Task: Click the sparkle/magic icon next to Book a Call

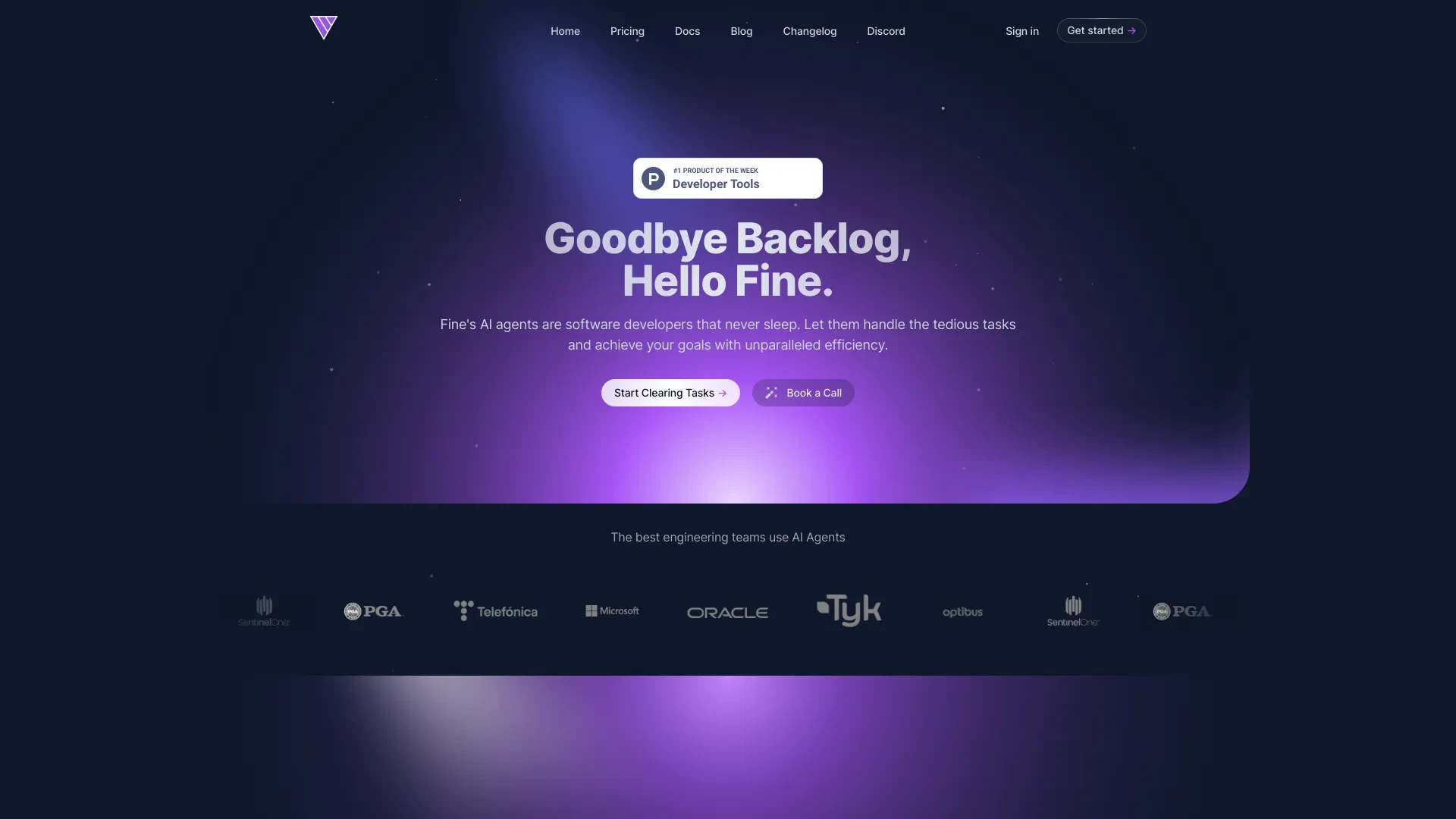Action: pyautogui.click(x=772, y=392)
